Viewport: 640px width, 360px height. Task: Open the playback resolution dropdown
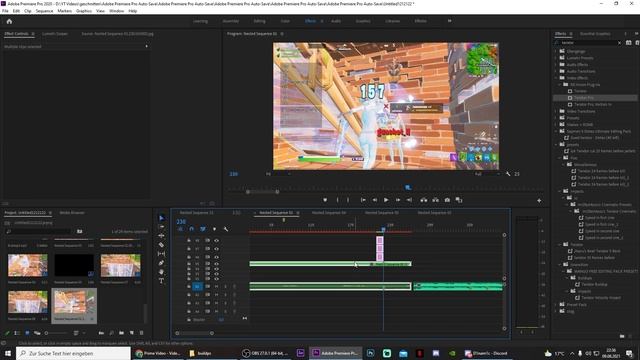pyautogui.click(x=487, y=174)
